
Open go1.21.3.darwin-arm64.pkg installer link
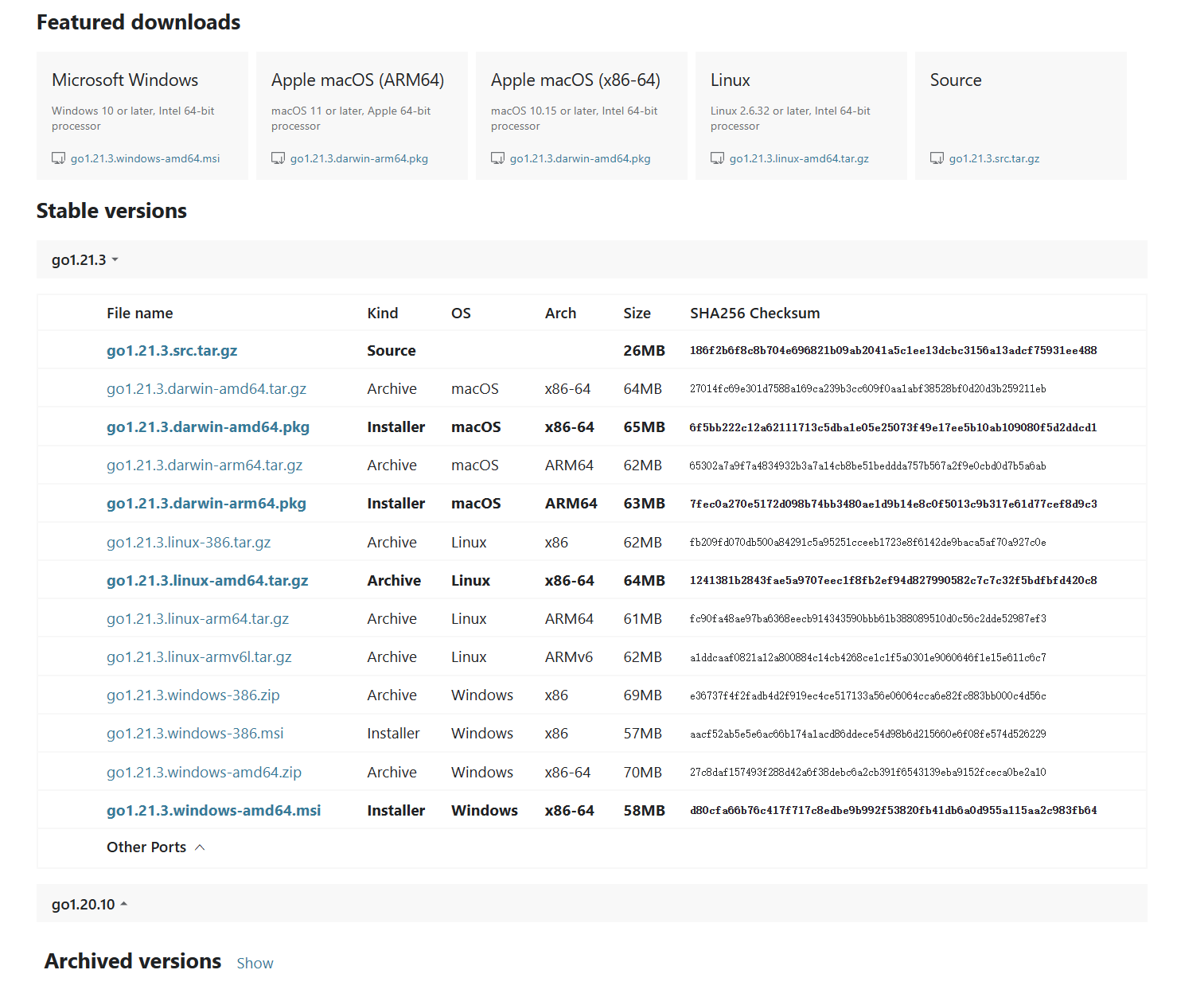tap(206, 504)
